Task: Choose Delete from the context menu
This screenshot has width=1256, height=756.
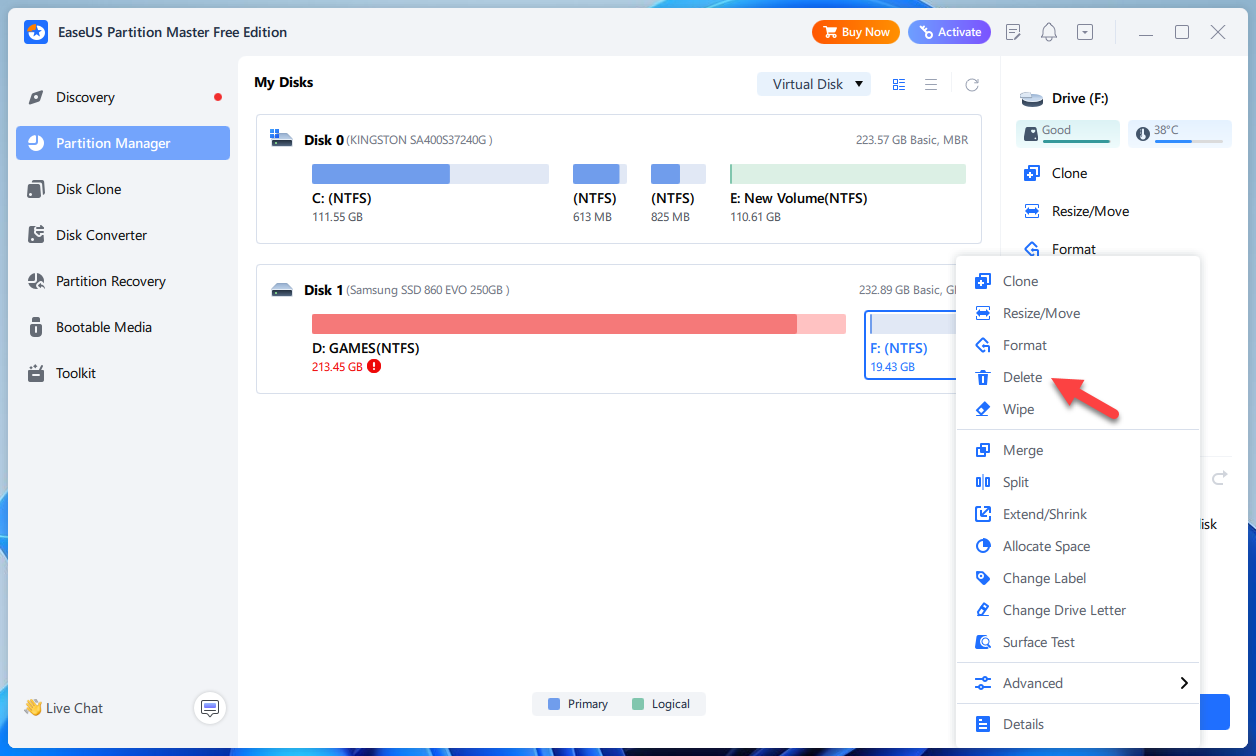Action: [1078, 377]
